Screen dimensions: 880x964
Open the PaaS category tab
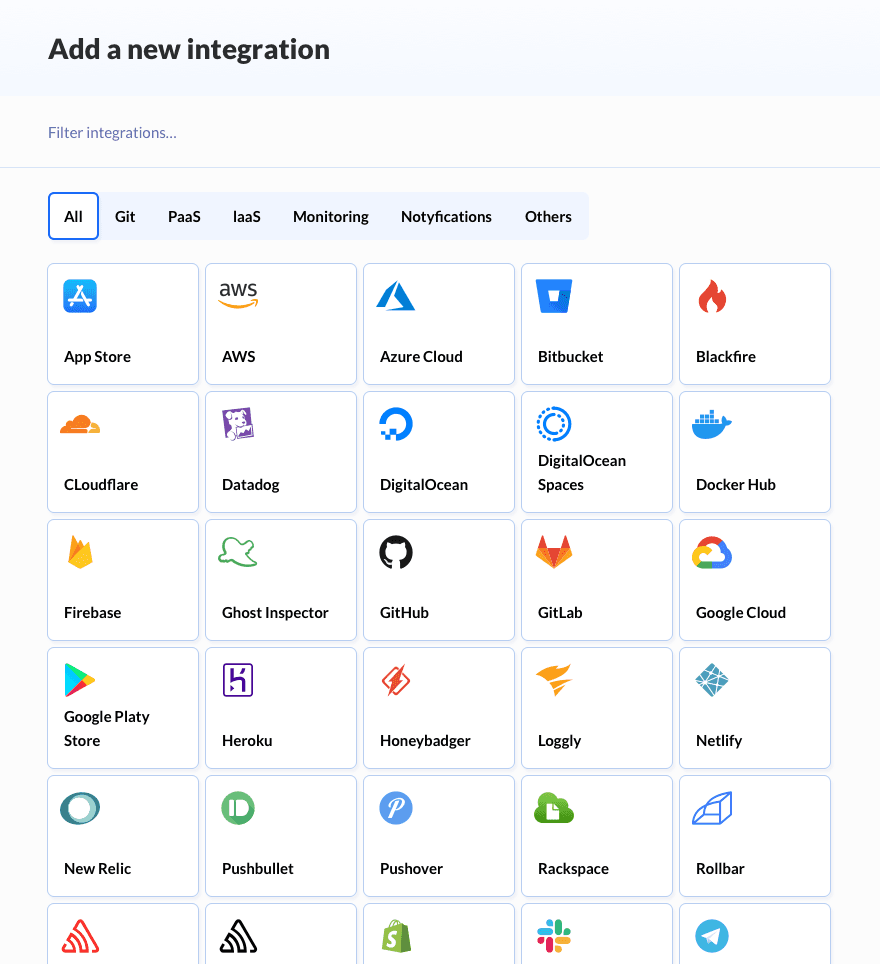(184, 216)
